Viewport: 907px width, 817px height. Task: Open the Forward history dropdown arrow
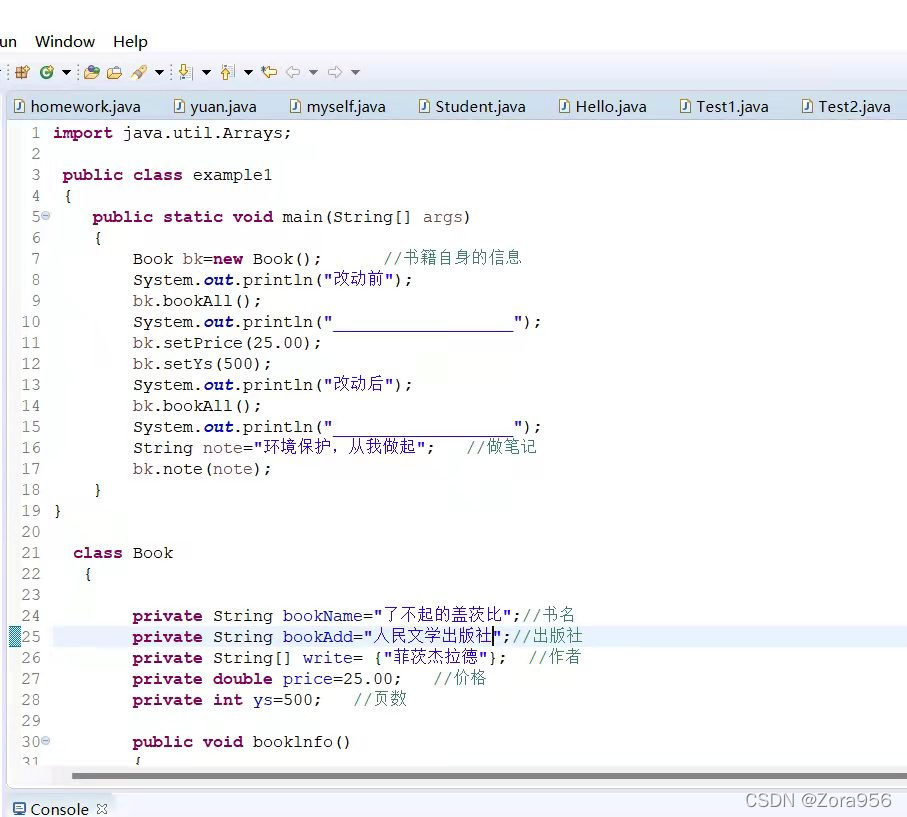(356, 72)
